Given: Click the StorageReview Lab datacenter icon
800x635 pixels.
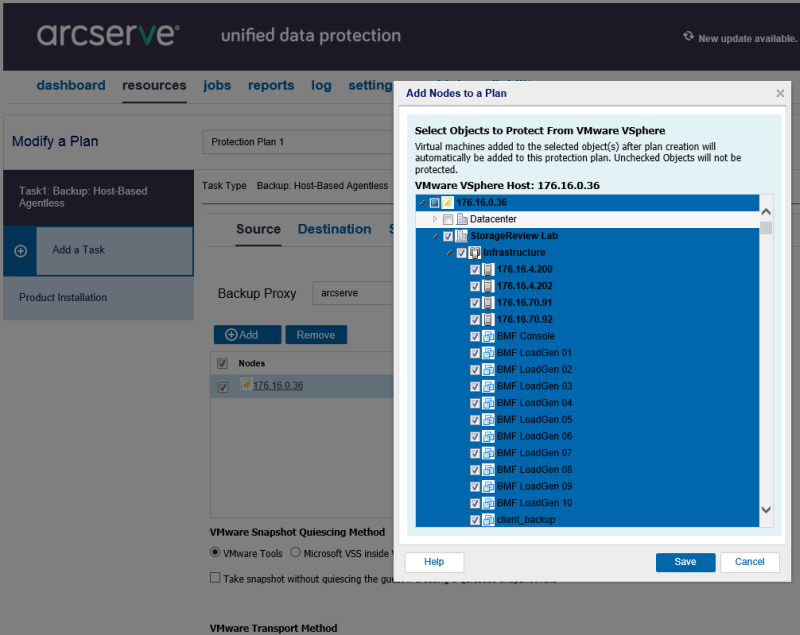Looking at the screenshot, I should (462, 236).
